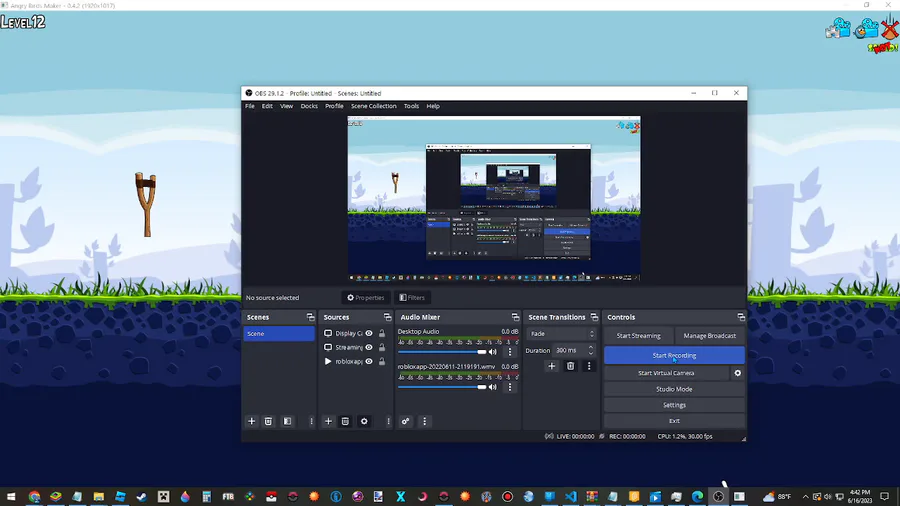Open scene filters icon in Scenes toolbar
The height and width of the screenshot is (506, 900).
288,421
